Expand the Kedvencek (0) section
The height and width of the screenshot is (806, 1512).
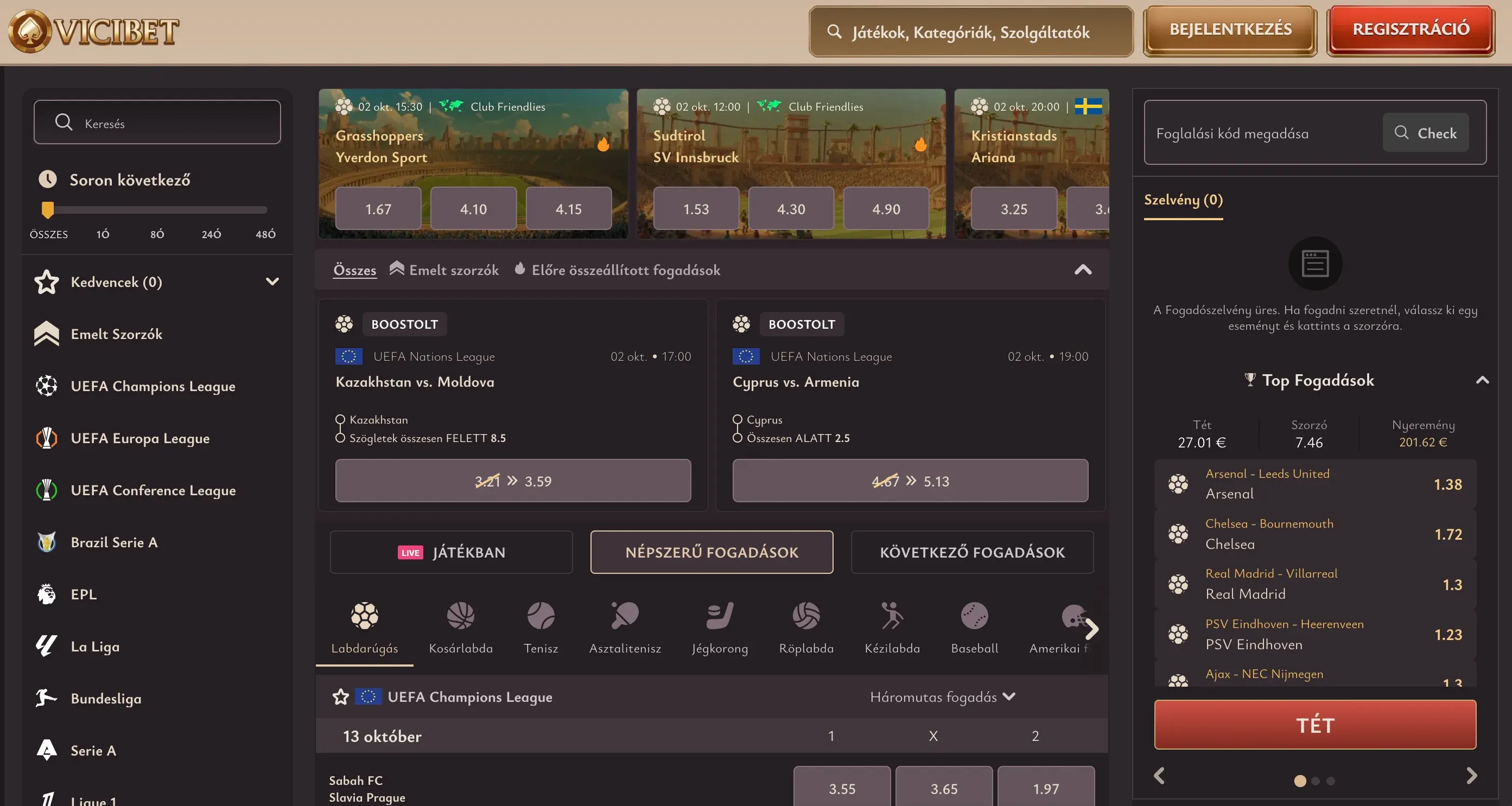(x=272, y=282)
